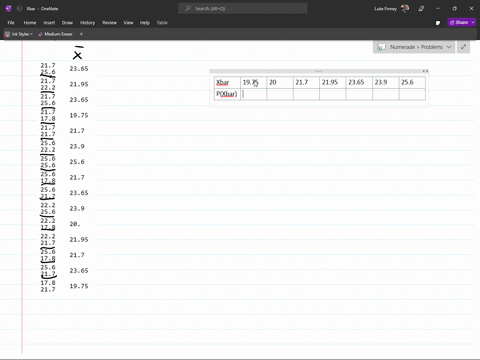Click the 23.9 cell in Xbar table row

pyautogui.click(x=386, y=82)
